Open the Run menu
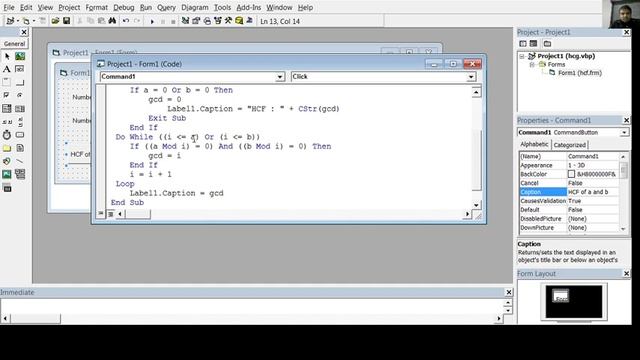Viewport: 640px width, 360px height. click(x=146, y=7)
